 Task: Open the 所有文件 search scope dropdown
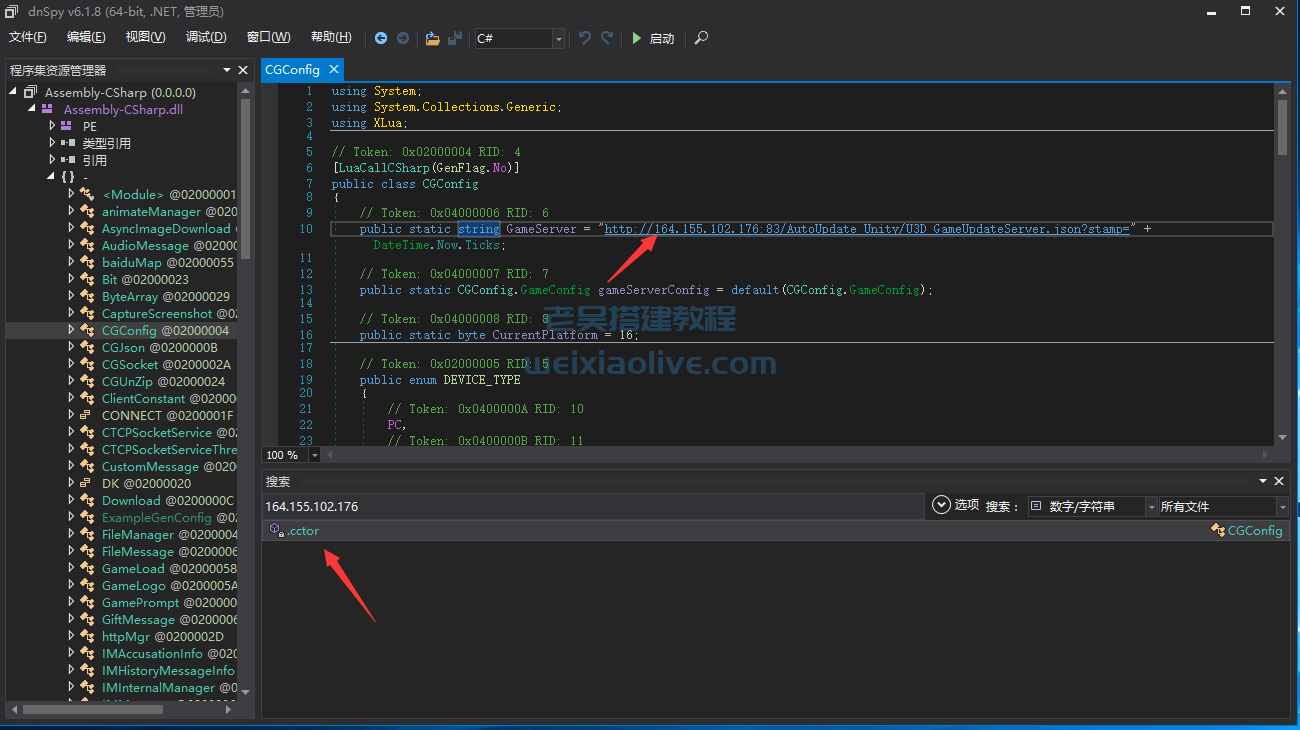1281,507
